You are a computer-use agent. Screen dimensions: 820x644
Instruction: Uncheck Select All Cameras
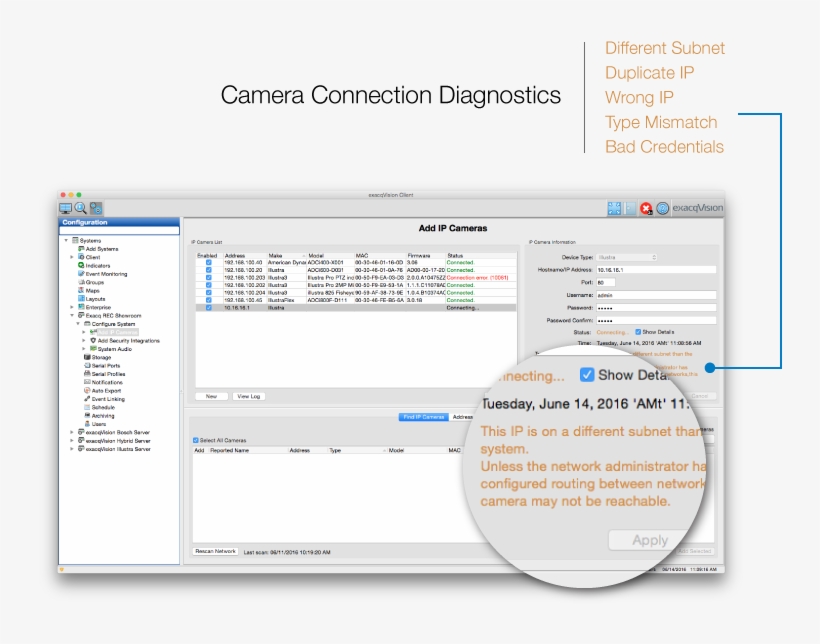click(x=196, y=440)
